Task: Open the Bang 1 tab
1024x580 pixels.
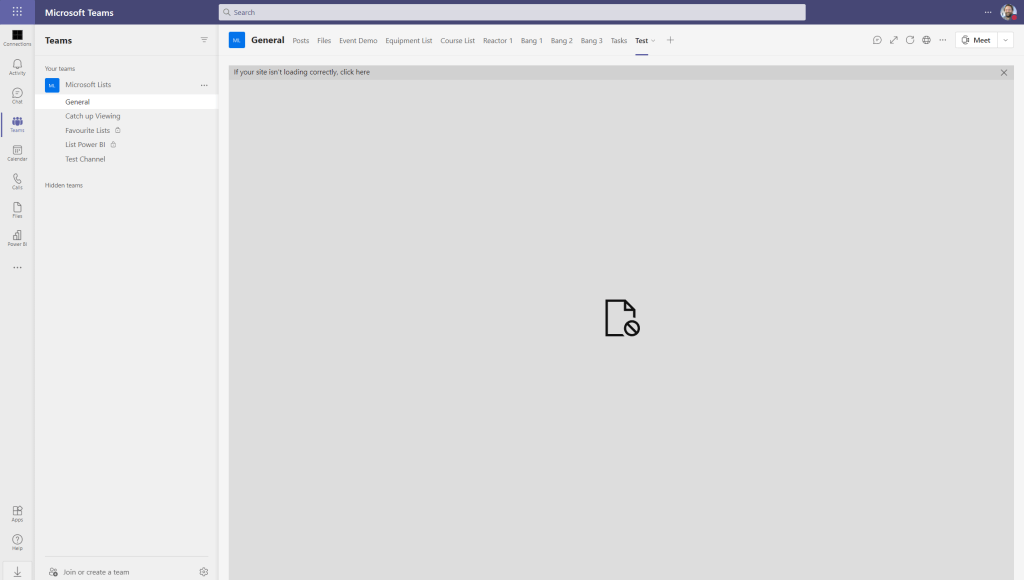Action: coord(532,40)
